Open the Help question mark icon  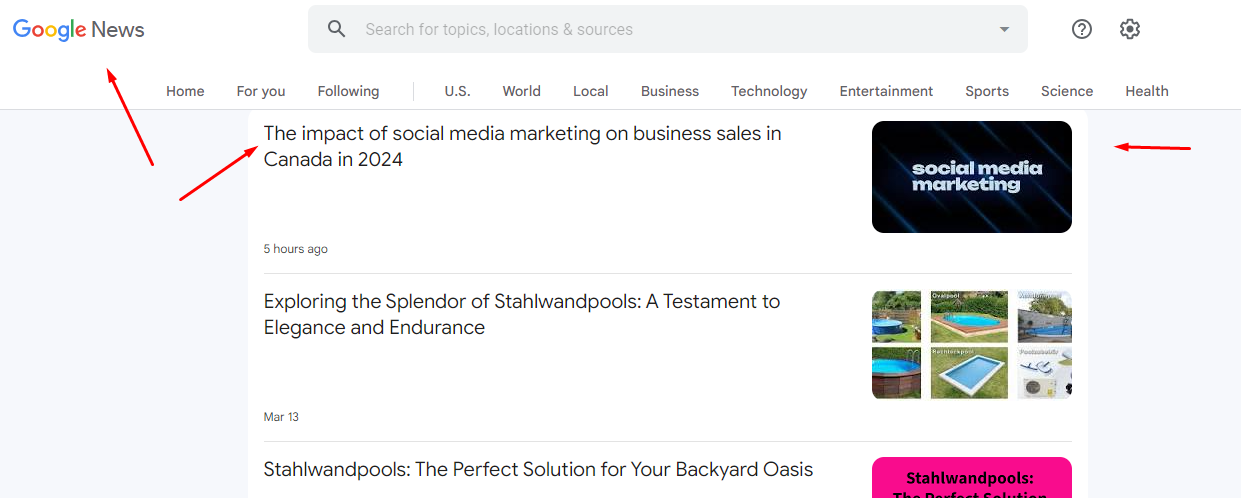(x=1082, y=29)
